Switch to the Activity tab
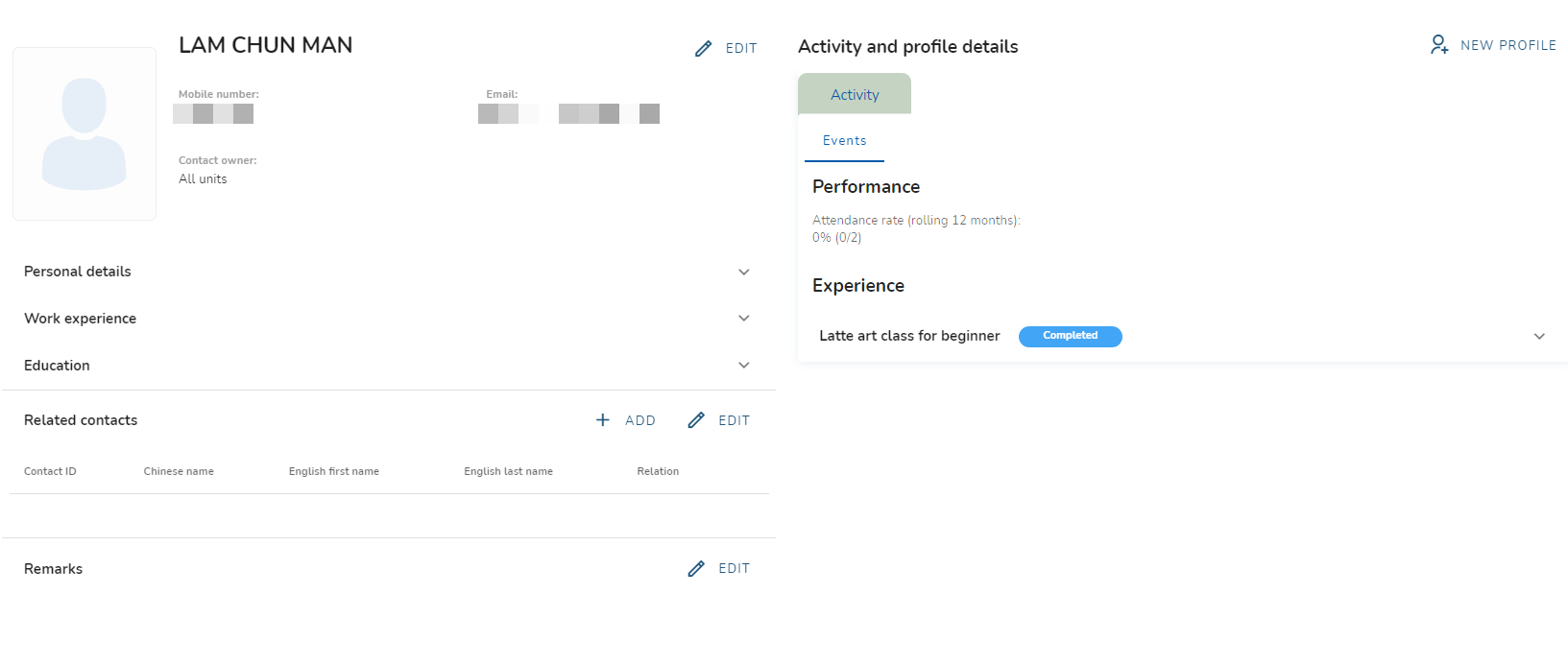The height and width of the screenshot is (665, 1568). pos(855,95)
